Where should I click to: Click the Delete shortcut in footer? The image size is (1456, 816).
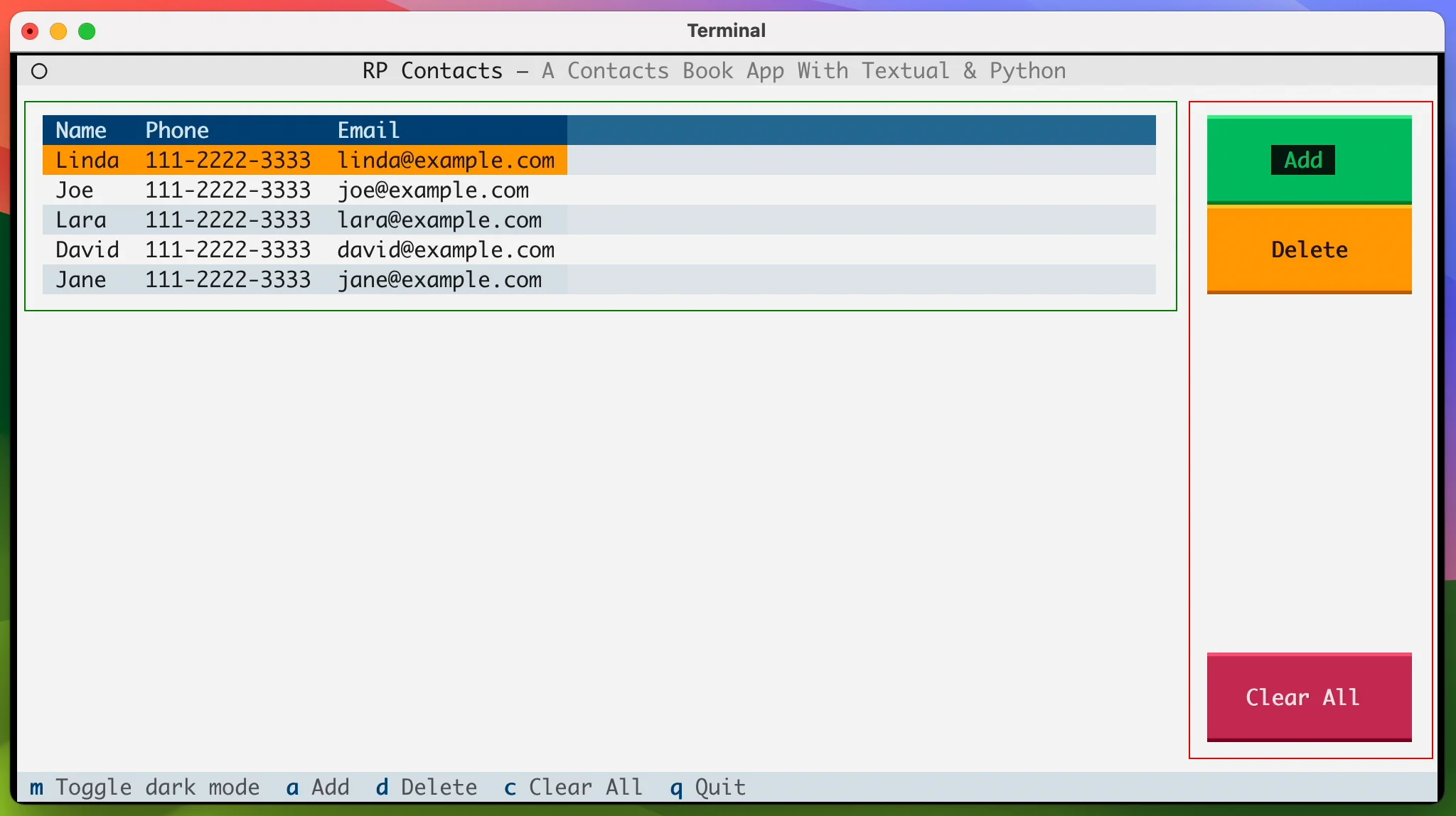point(427,787)
